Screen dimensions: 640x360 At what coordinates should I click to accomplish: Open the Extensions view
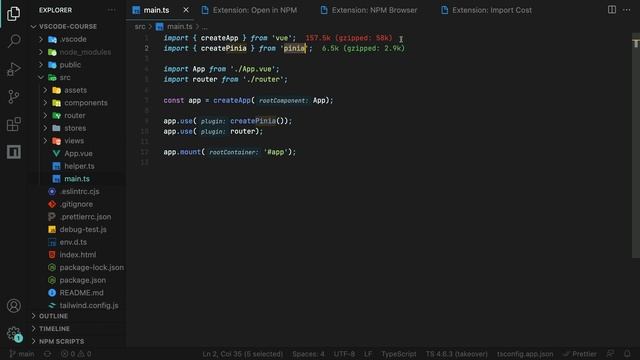click(13, 124)
